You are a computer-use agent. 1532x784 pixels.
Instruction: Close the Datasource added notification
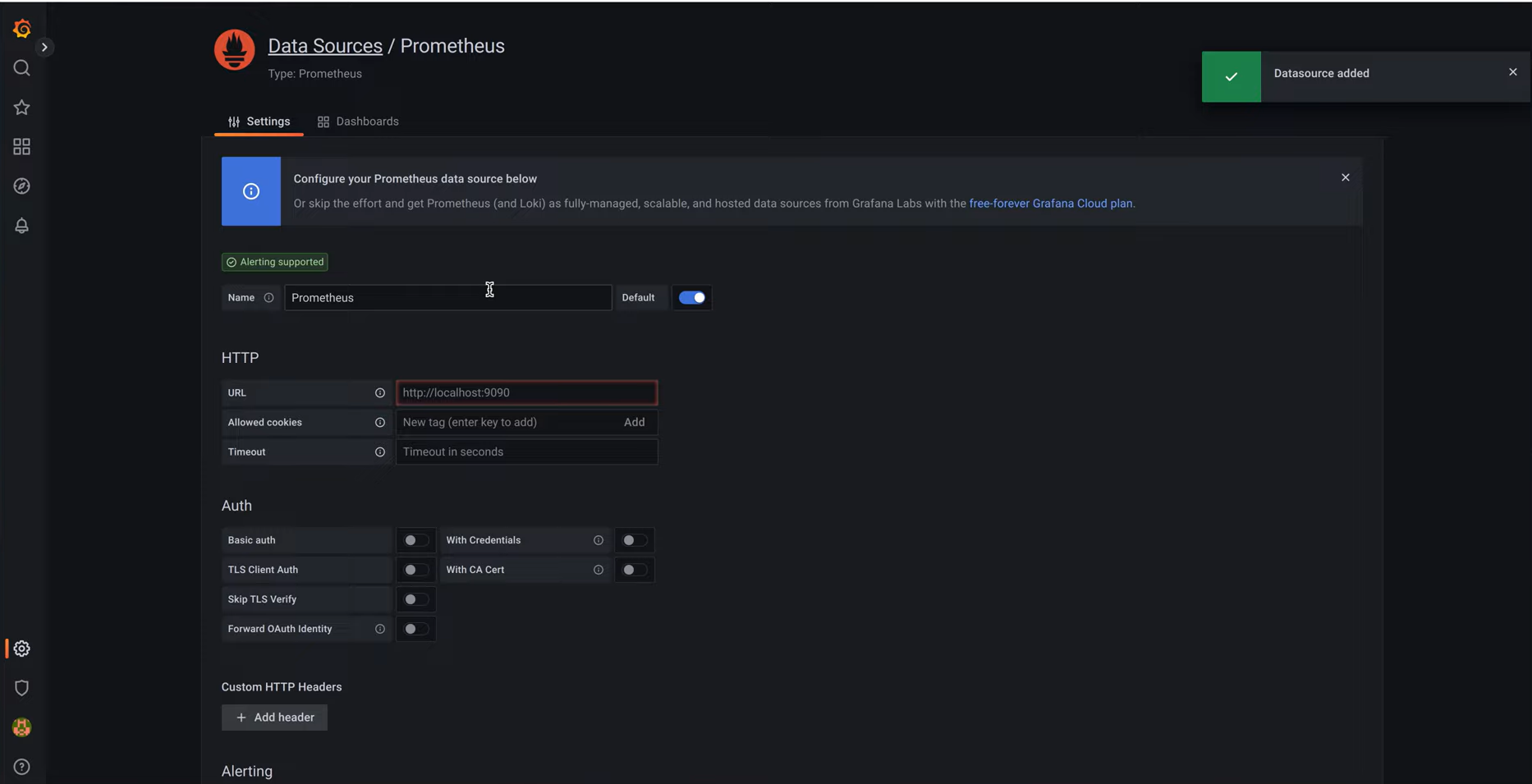[x=1512, y=72]
